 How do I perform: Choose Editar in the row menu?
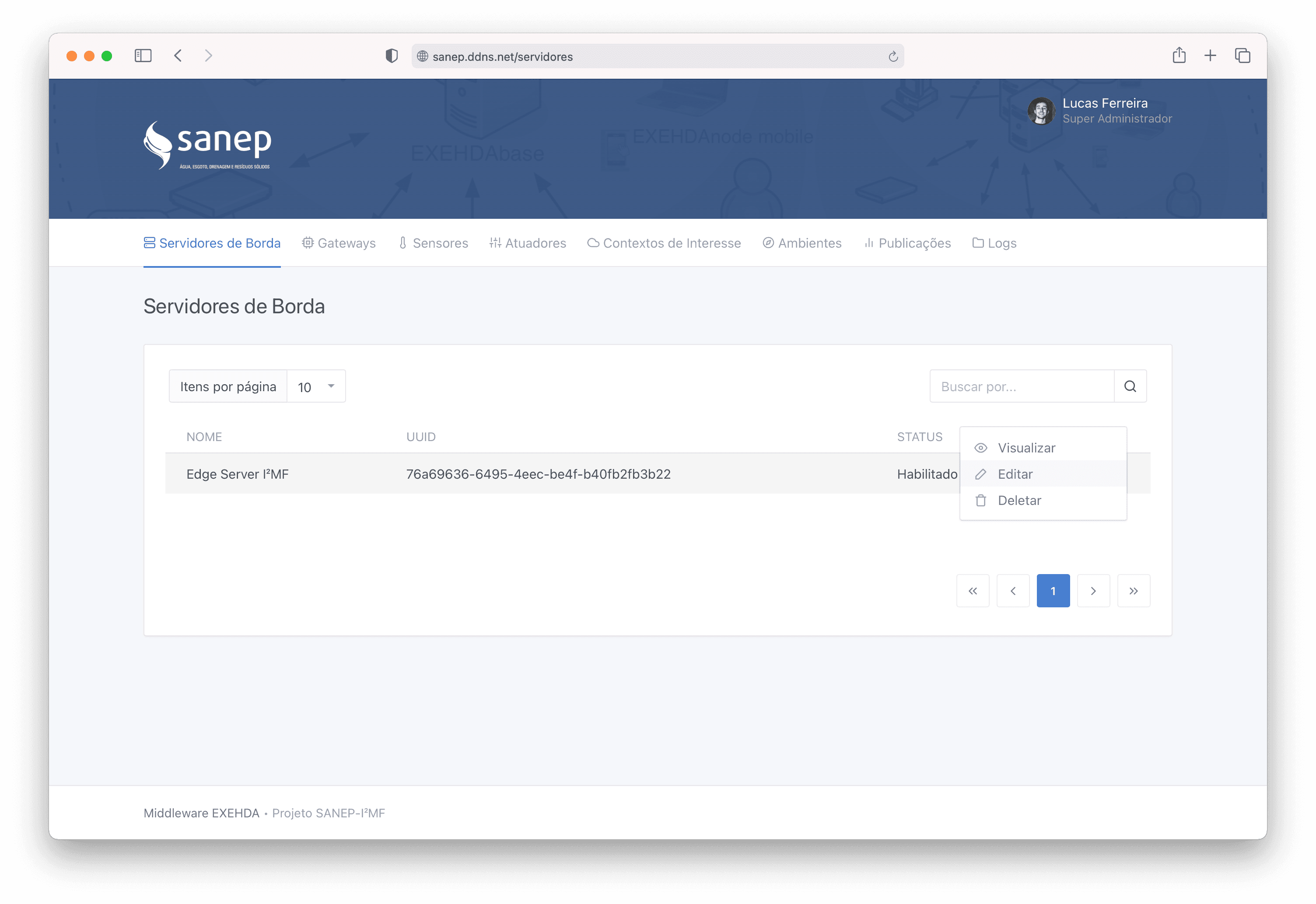click(x=1015, y=474)
